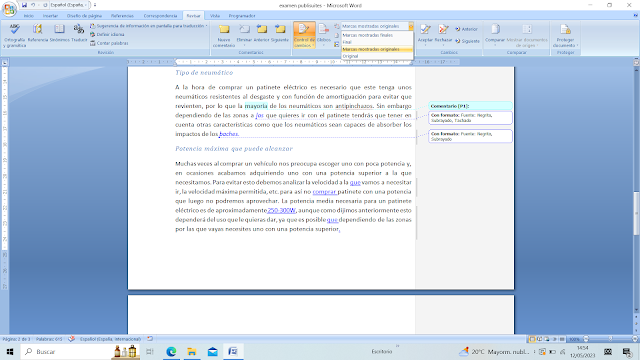Image resolution: width=640 pixels, height=360 pixels.
Task: Switch to the Insertar tab
Action: pos(50,16)
